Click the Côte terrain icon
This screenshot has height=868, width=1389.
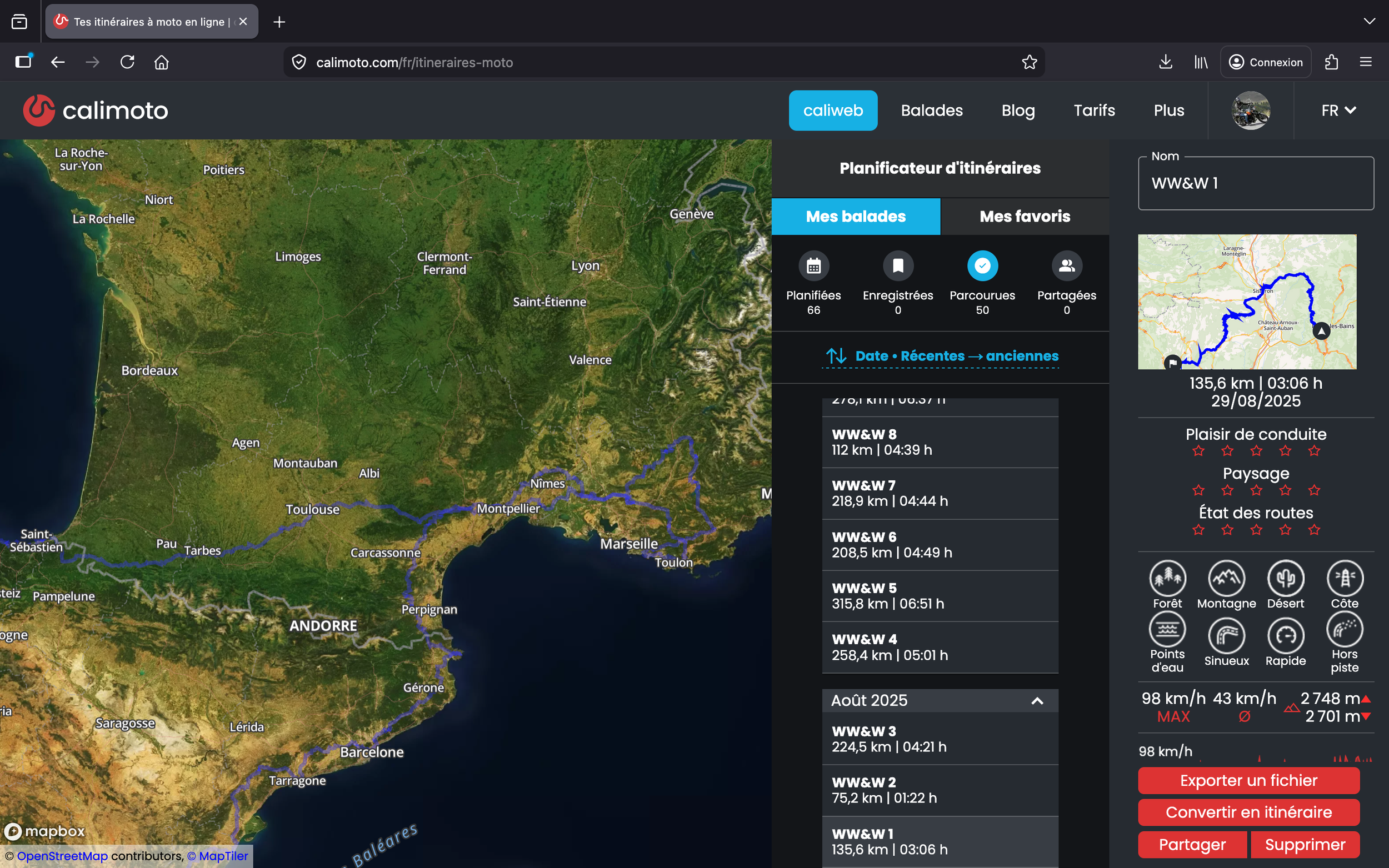pyautogui.click(x=1344, y=578)
